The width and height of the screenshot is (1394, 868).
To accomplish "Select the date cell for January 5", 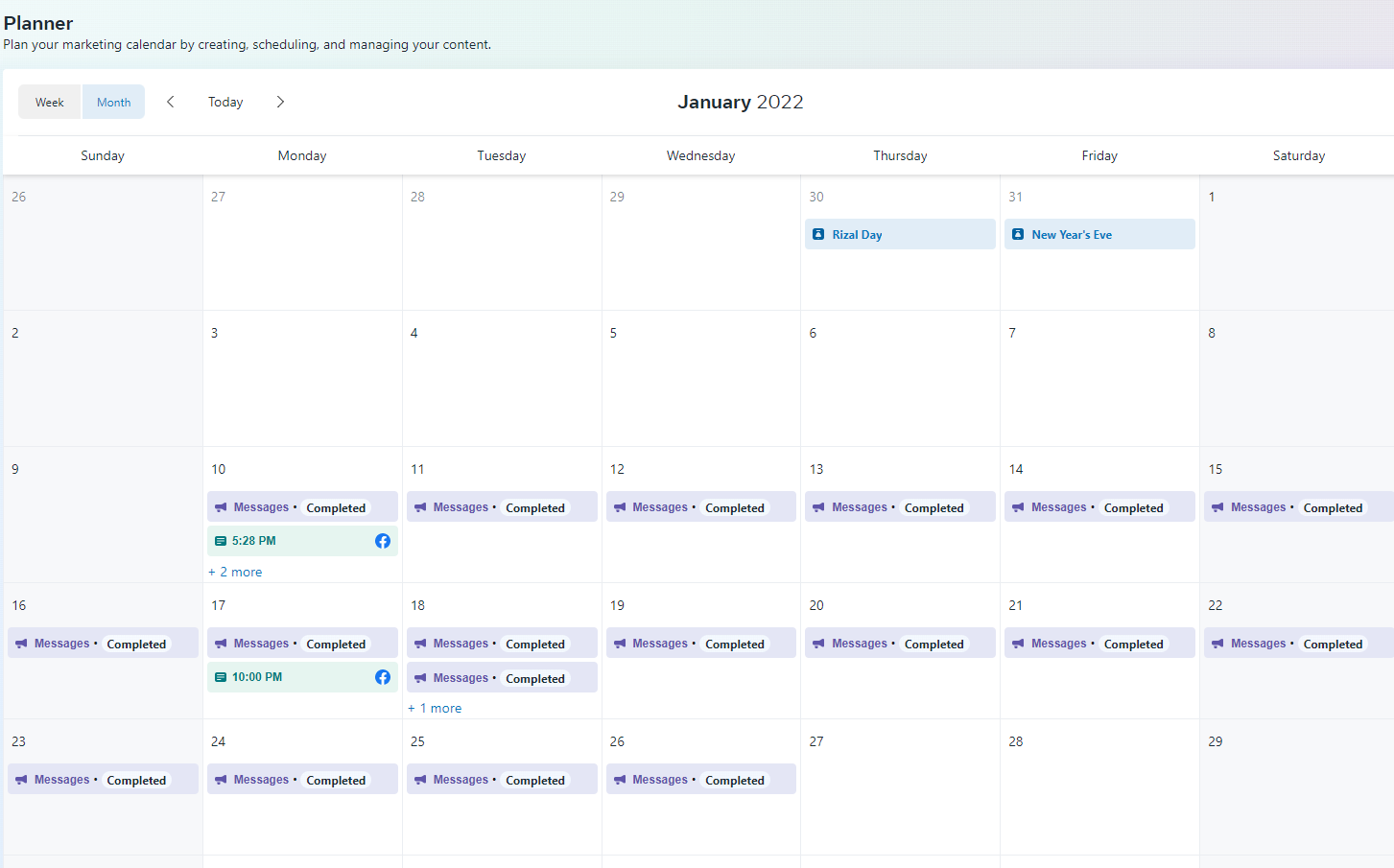I will (x=701, y=379).
